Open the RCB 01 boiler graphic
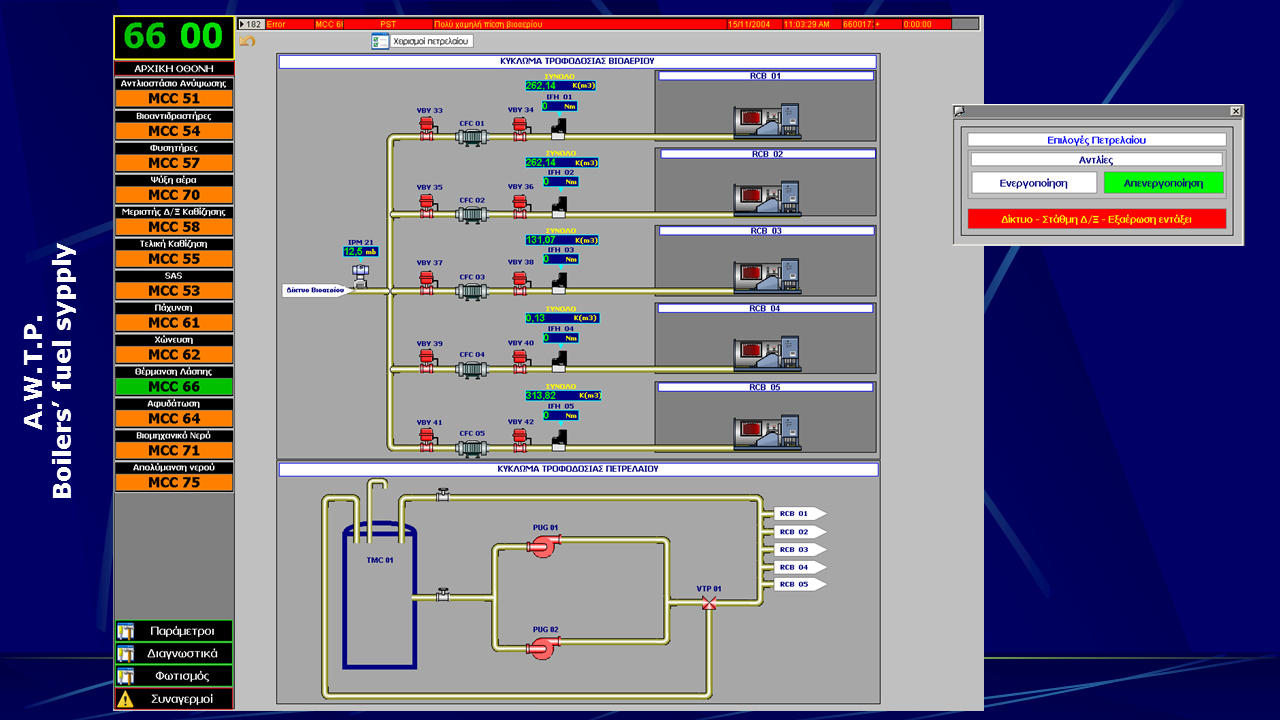 [766, 119]
